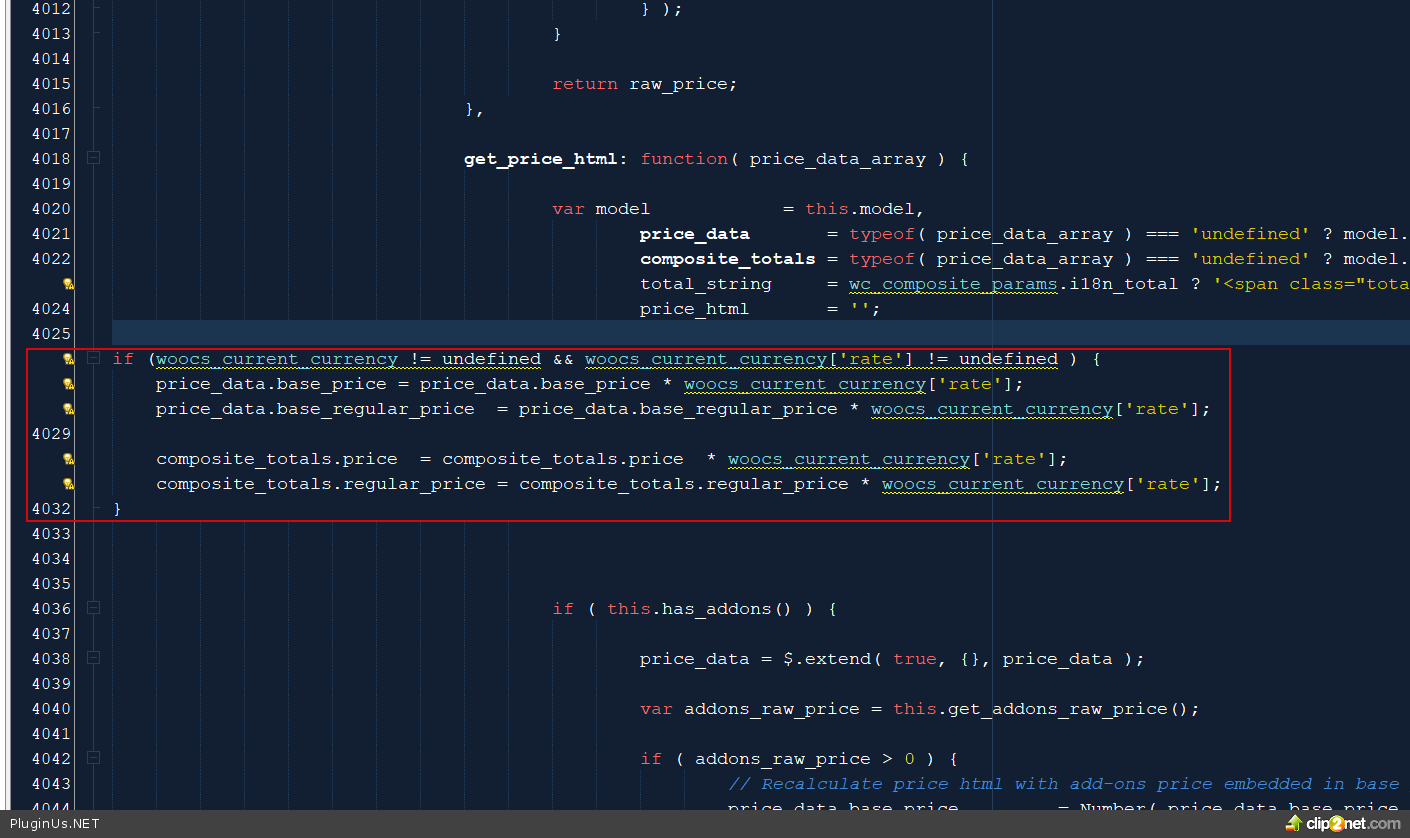Click the 'function' keyword on line 4018
The width and height of the screenshot is (1410, 838).
coord(684,159)
